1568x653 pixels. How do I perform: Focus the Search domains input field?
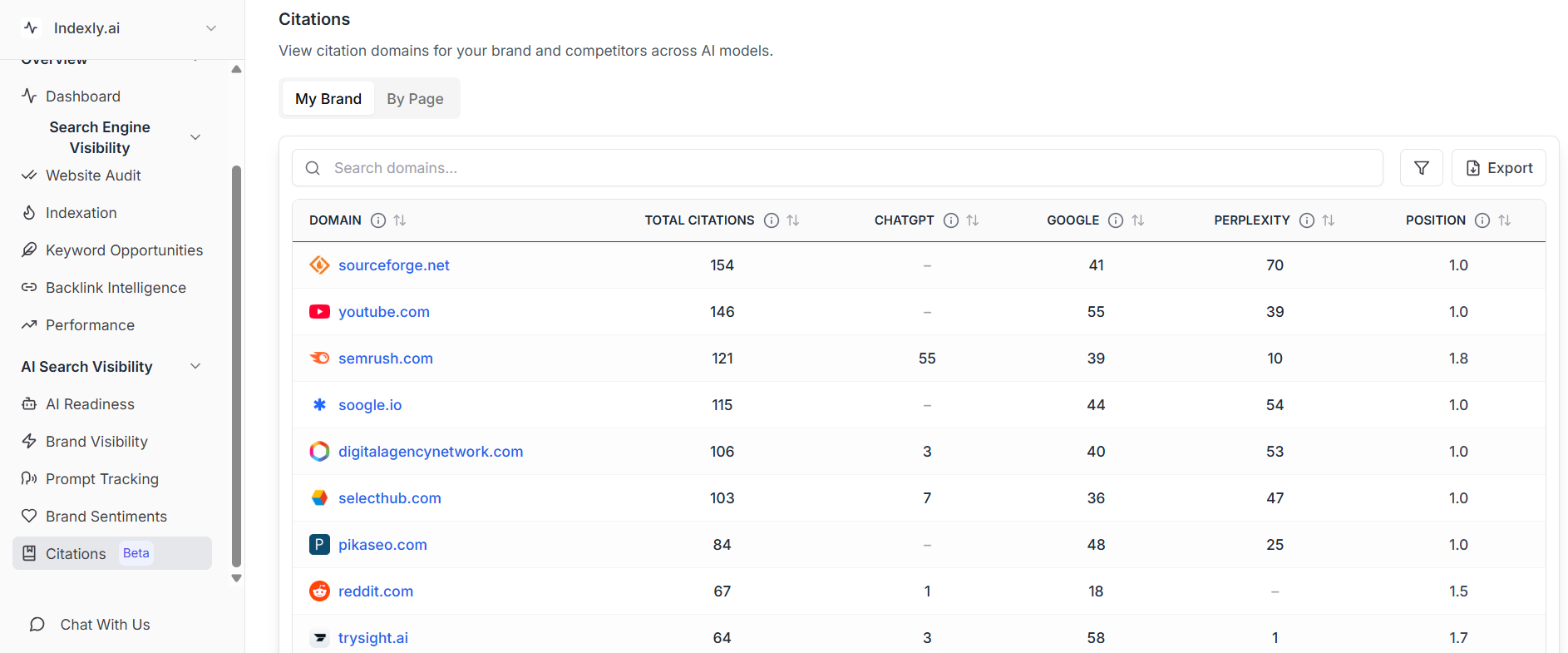[848, 168]
